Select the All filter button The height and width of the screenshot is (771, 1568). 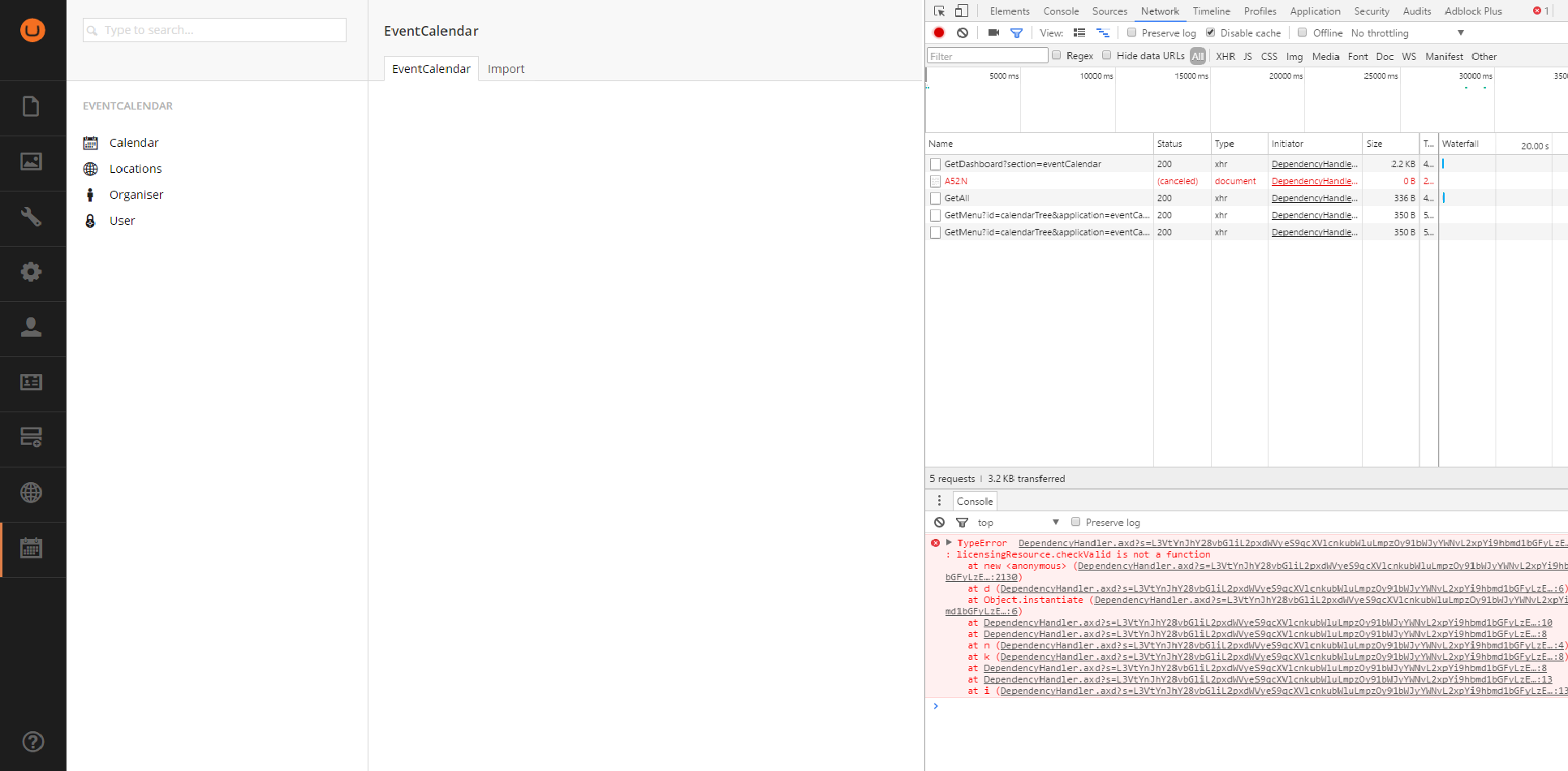[1198, 56]
